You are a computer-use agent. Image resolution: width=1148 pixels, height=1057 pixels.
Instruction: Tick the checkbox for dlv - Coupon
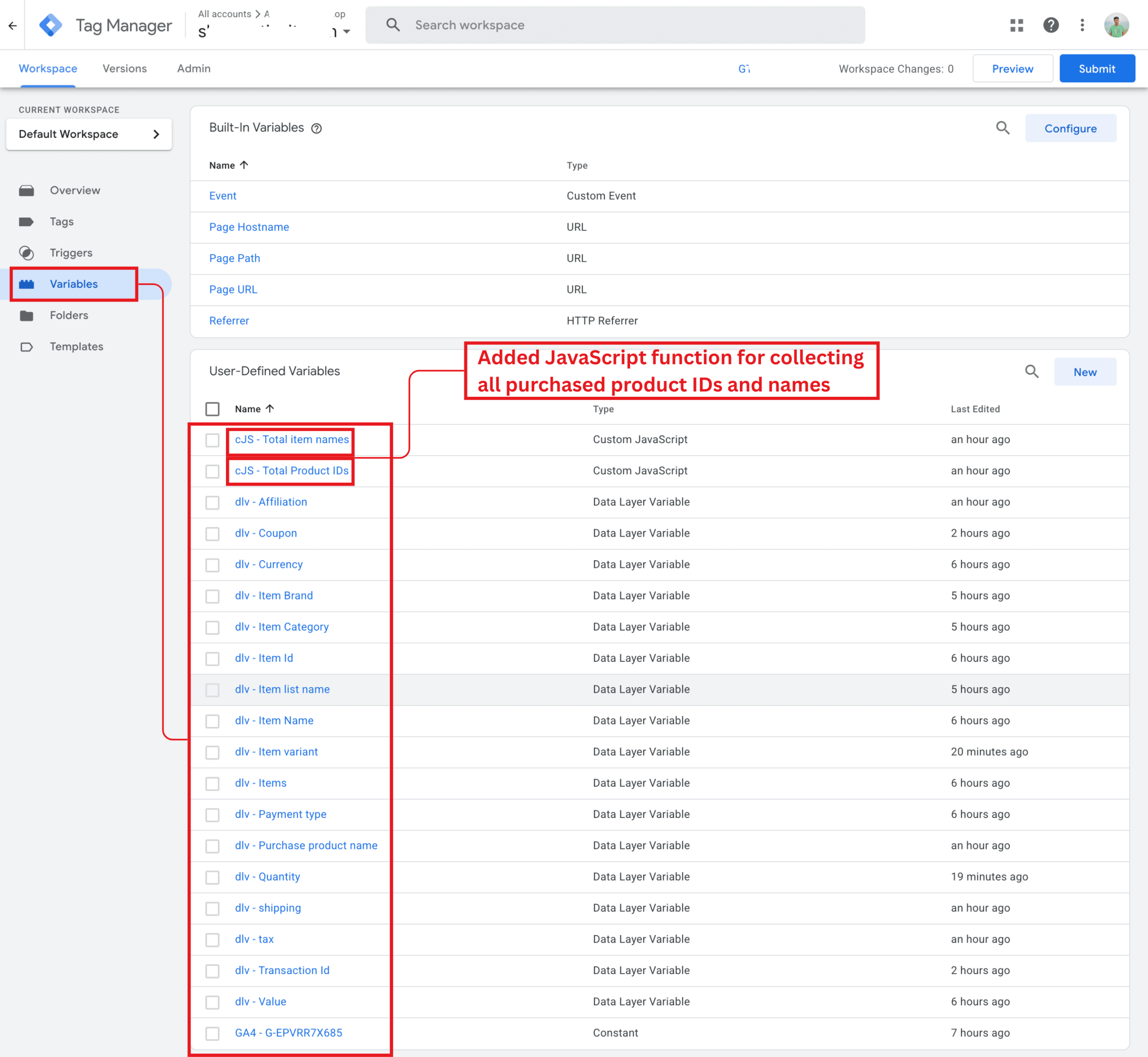(x=212, y=534)
